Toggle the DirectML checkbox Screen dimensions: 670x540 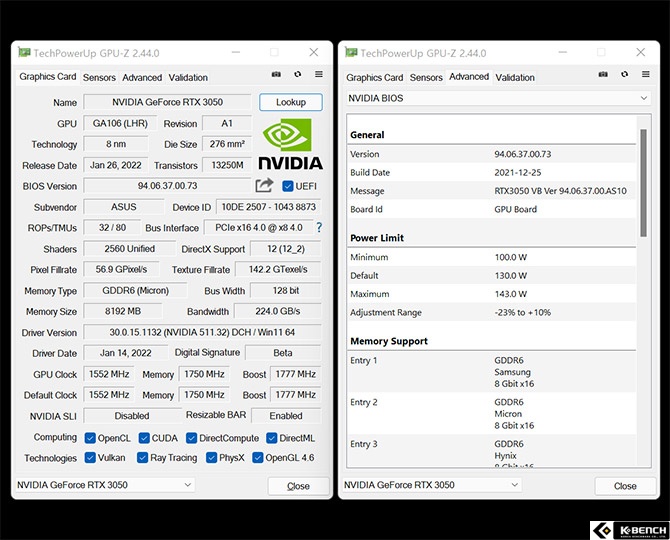click(x=272, y=438)
